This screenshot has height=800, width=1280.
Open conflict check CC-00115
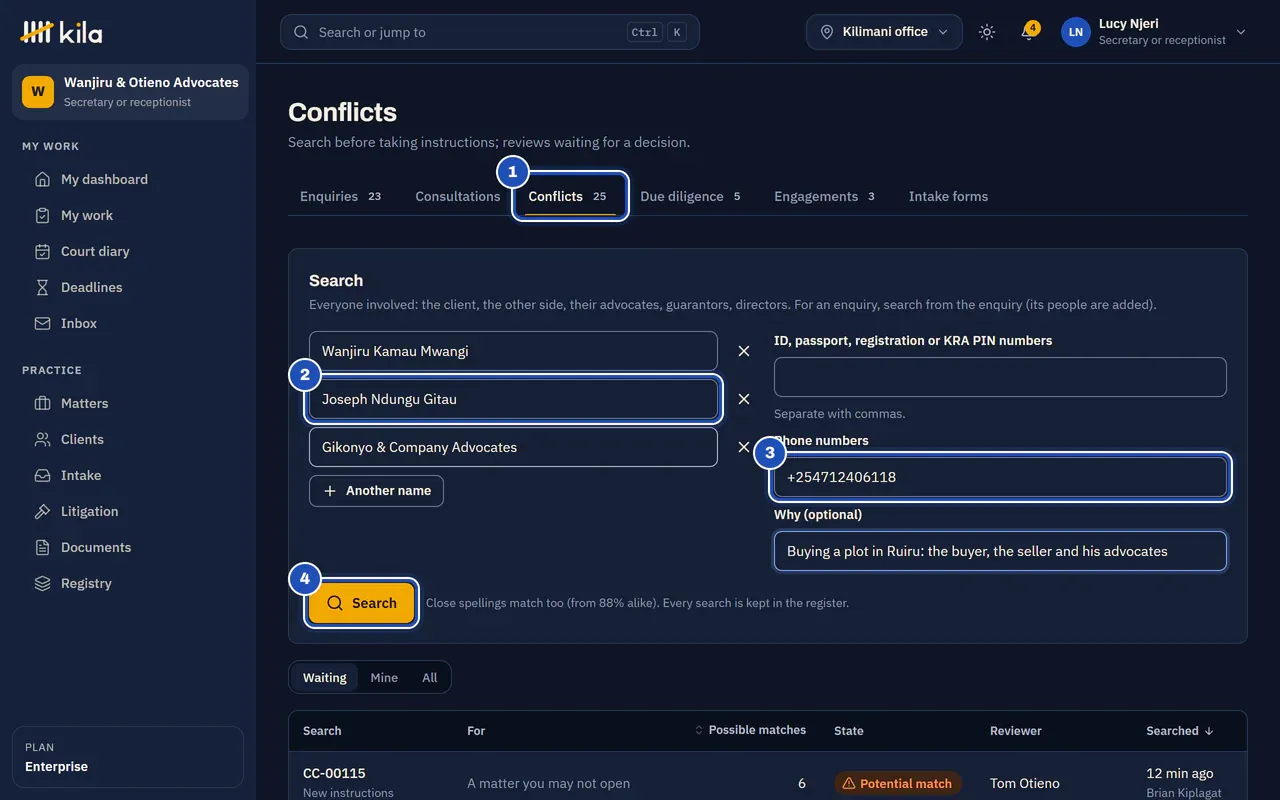click(334, 773)
